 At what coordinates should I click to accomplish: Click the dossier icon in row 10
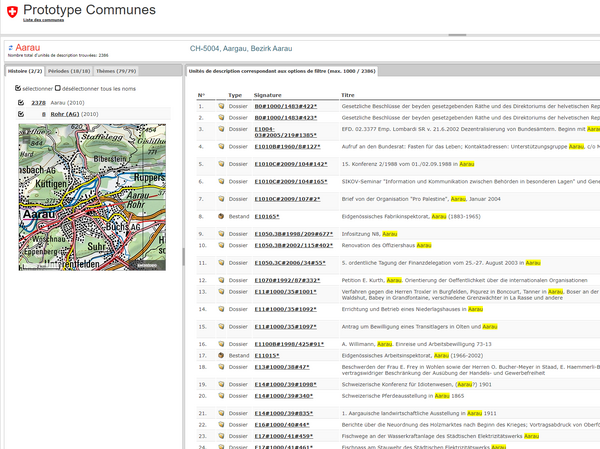click(x=221, y=245)
